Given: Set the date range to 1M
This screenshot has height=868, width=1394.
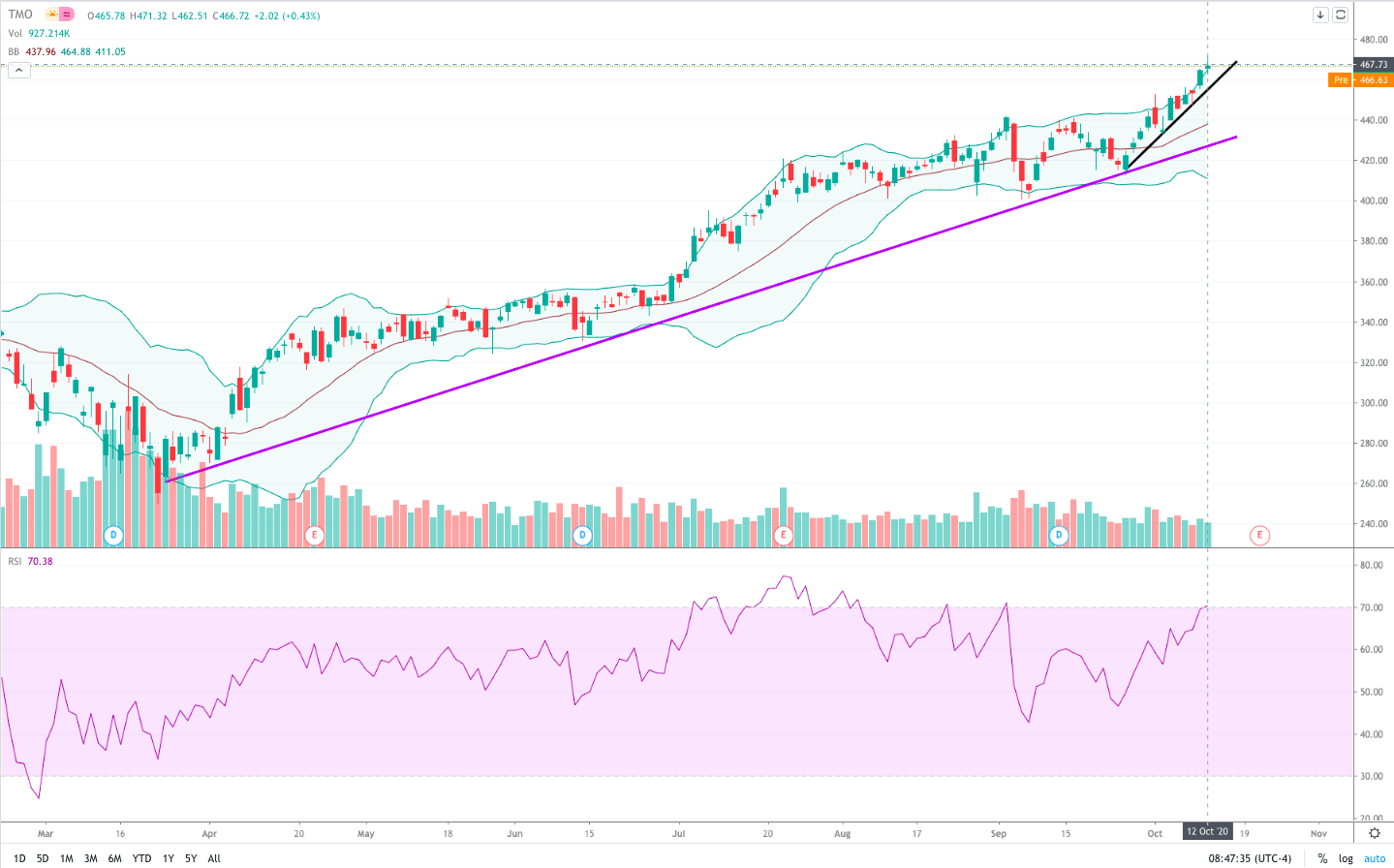Looking at the screenshot, I should point(66,858).
